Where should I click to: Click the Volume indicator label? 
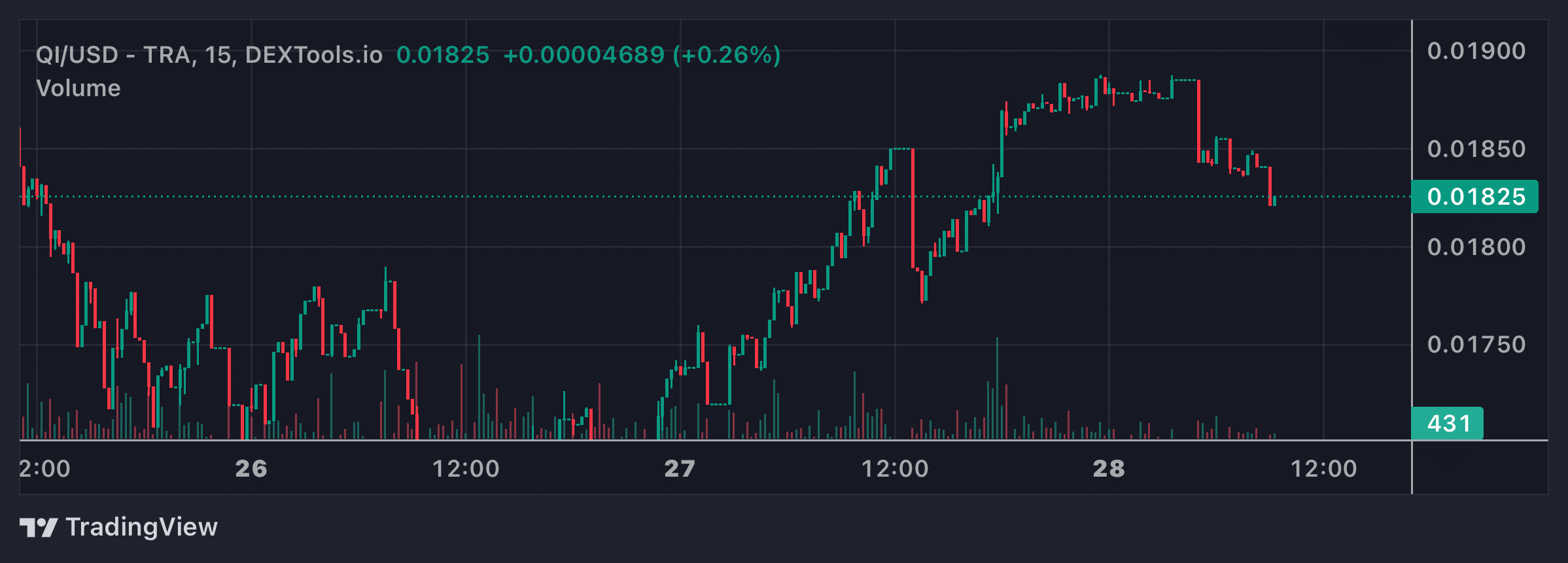tap(78, 88)
